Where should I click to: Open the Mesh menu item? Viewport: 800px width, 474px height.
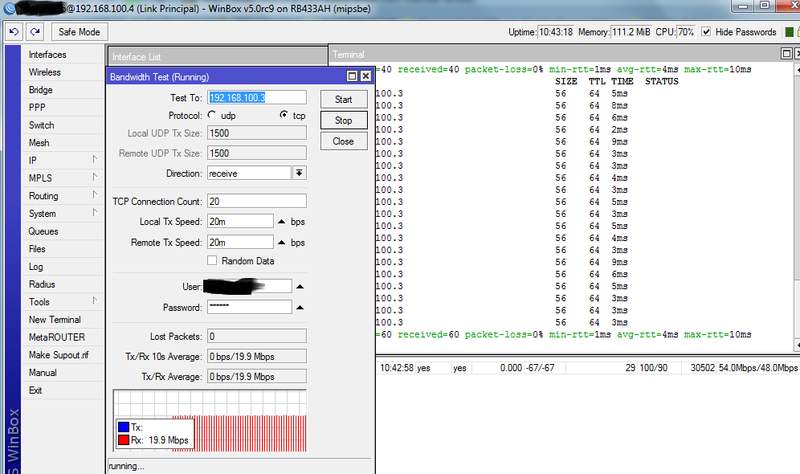(x=39, y=143)
